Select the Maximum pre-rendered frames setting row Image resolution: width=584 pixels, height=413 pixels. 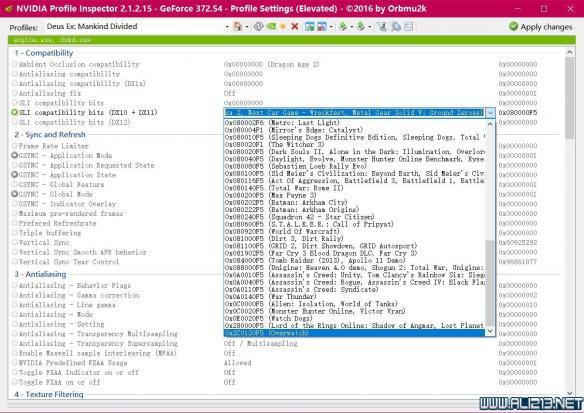tap(286, 213)
